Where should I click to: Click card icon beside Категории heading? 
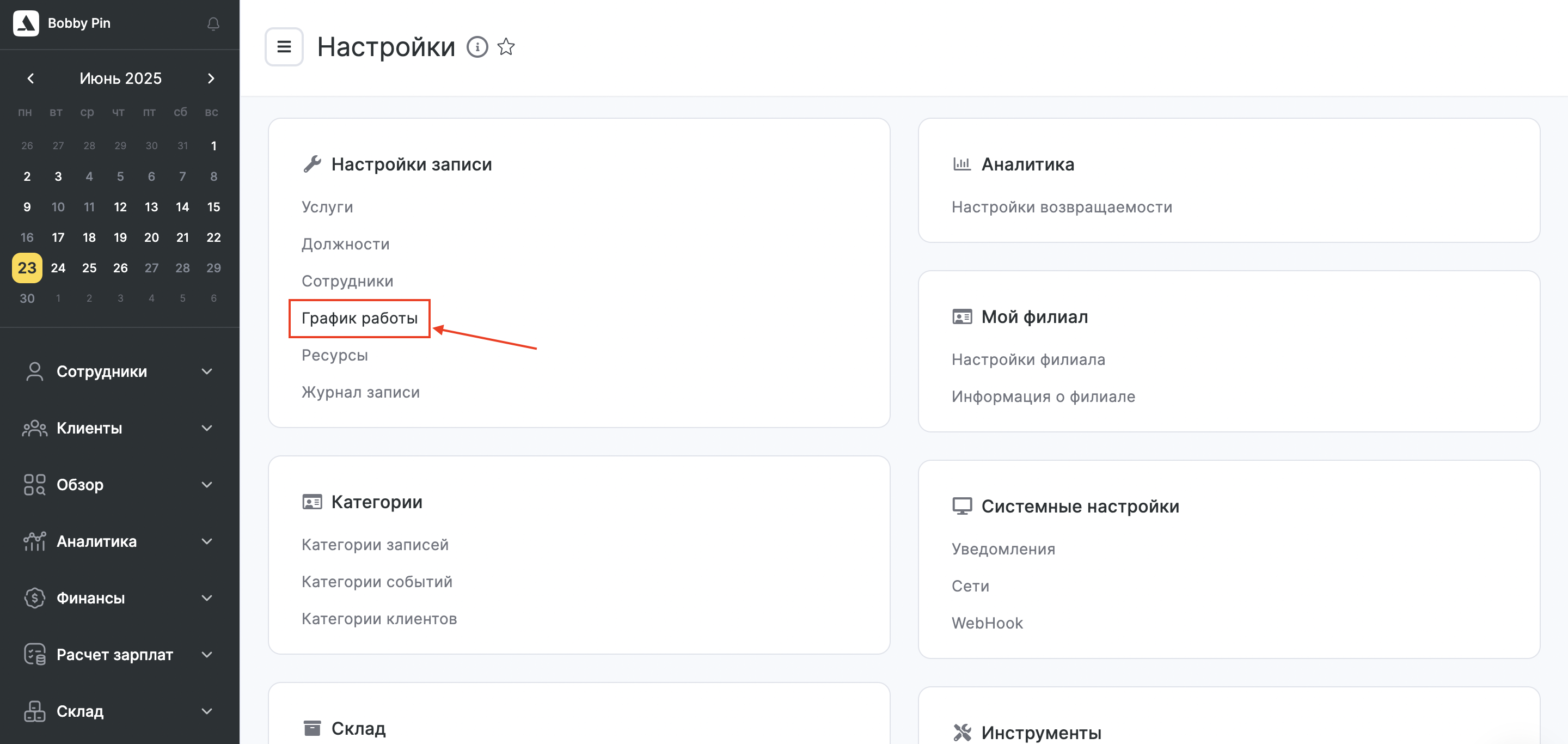point(313,502)
